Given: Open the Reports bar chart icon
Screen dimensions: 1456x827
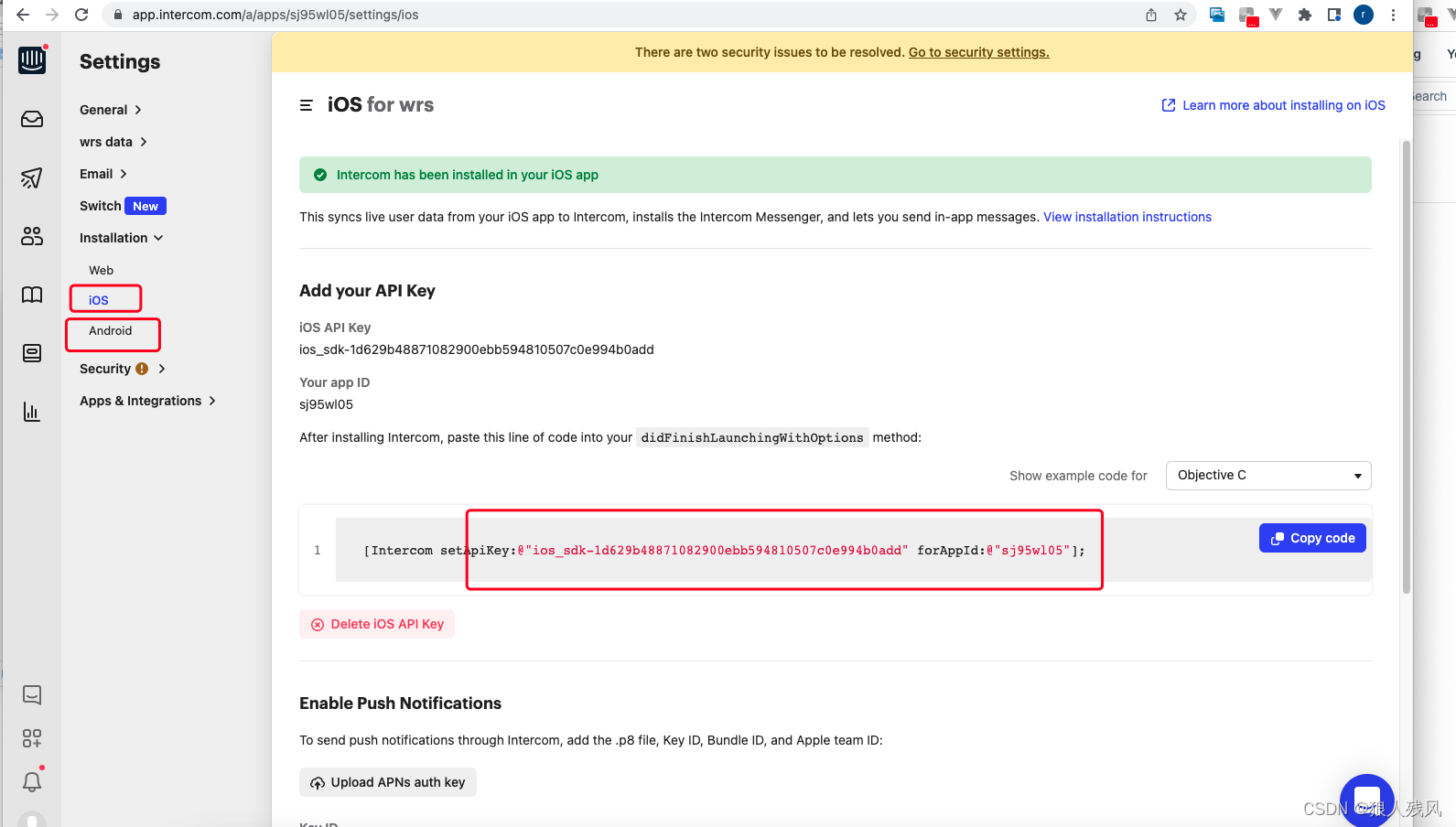Looking at the screenshot, I should coord(32,412).
